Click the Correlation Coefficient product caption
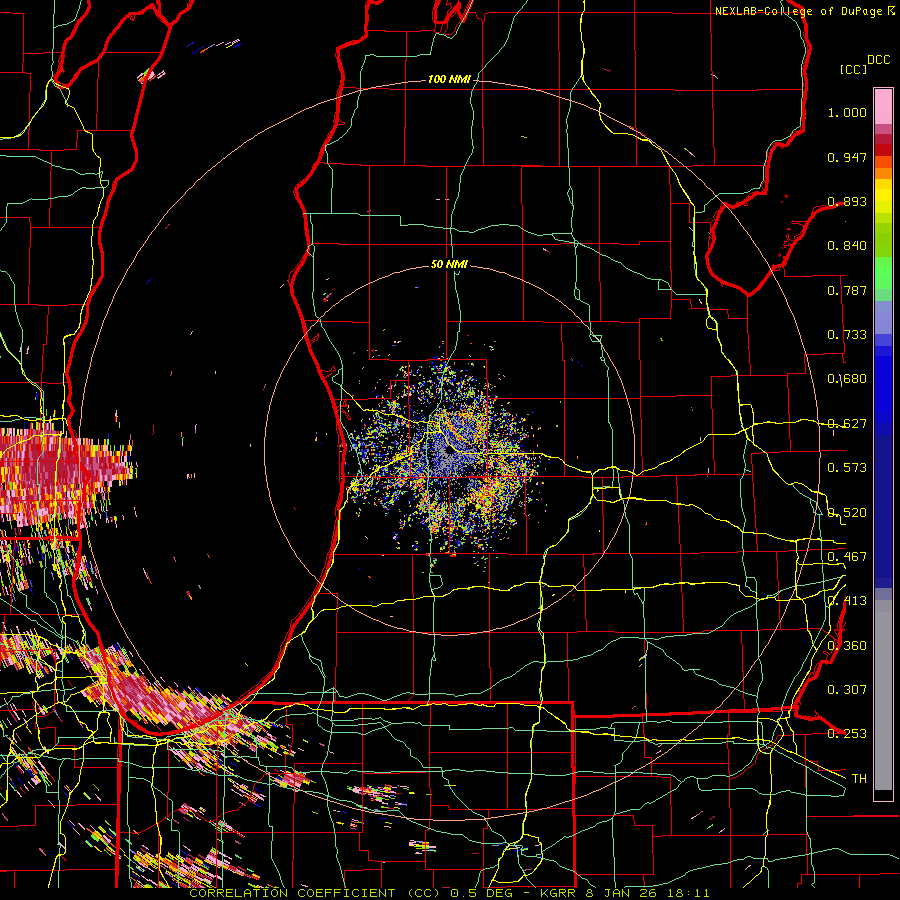900x900 pixels. (x=449, y=893)
